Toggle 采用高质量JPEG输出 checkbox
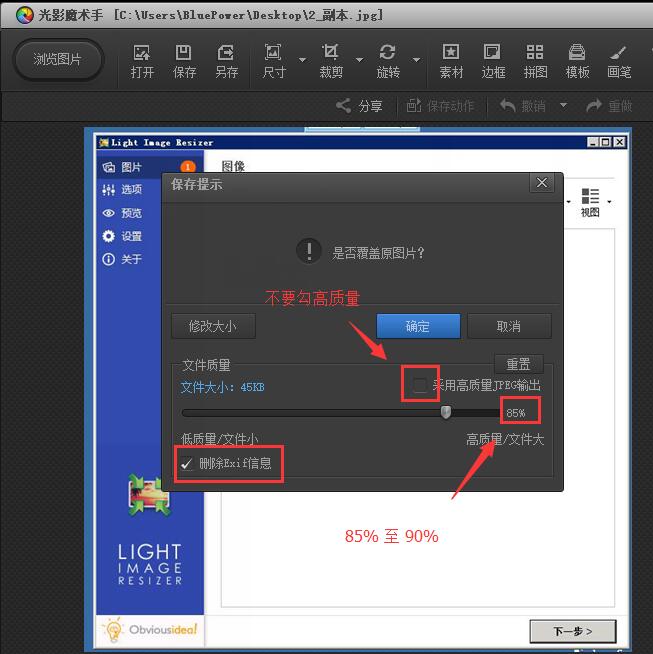The height and width of the screenshot is (654, 653). pyautogui.click(x=419, y=385)
